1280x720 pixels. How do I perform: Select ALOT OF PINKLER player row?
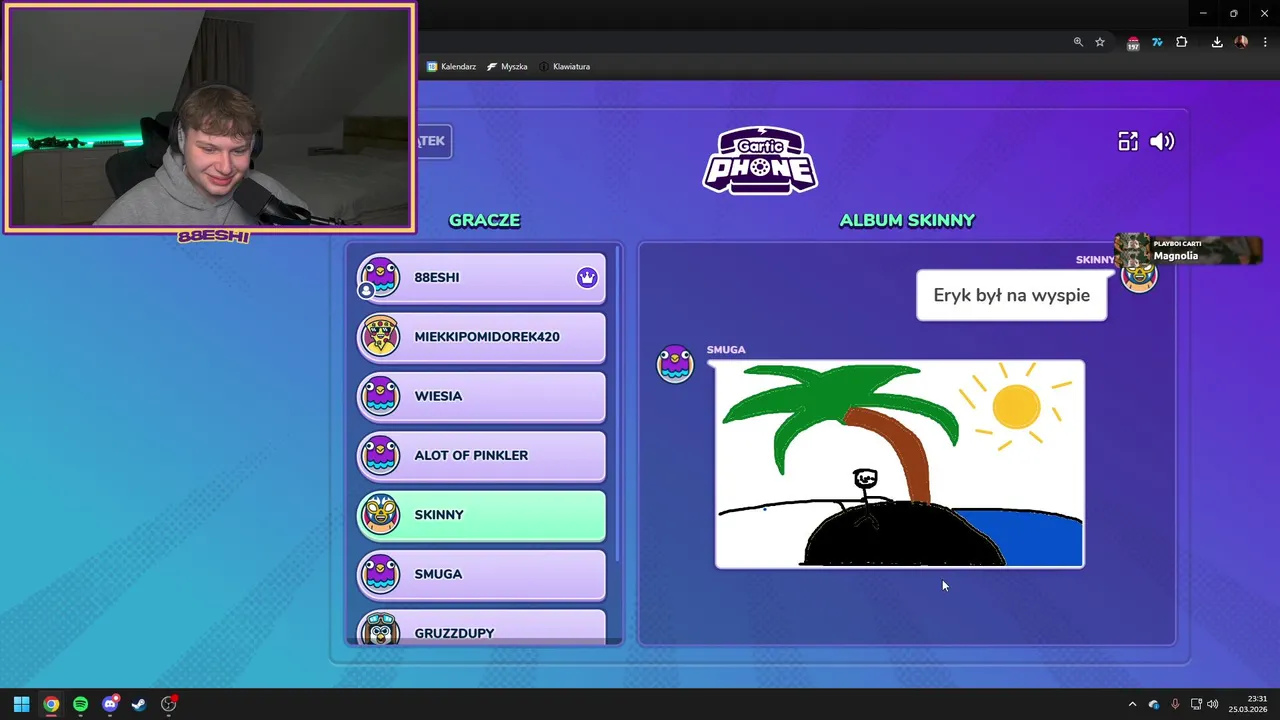[482, 456]
